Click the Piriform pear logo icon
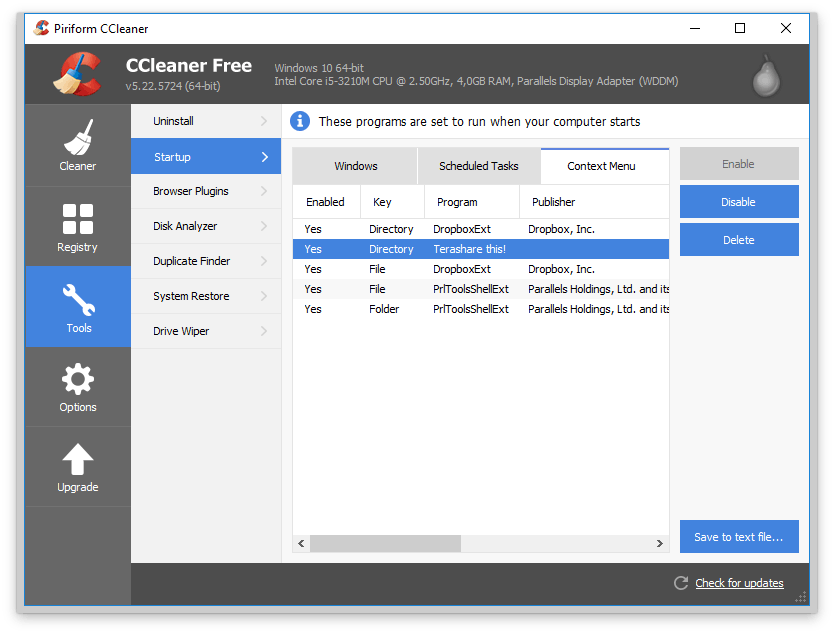 coord(766,76)
